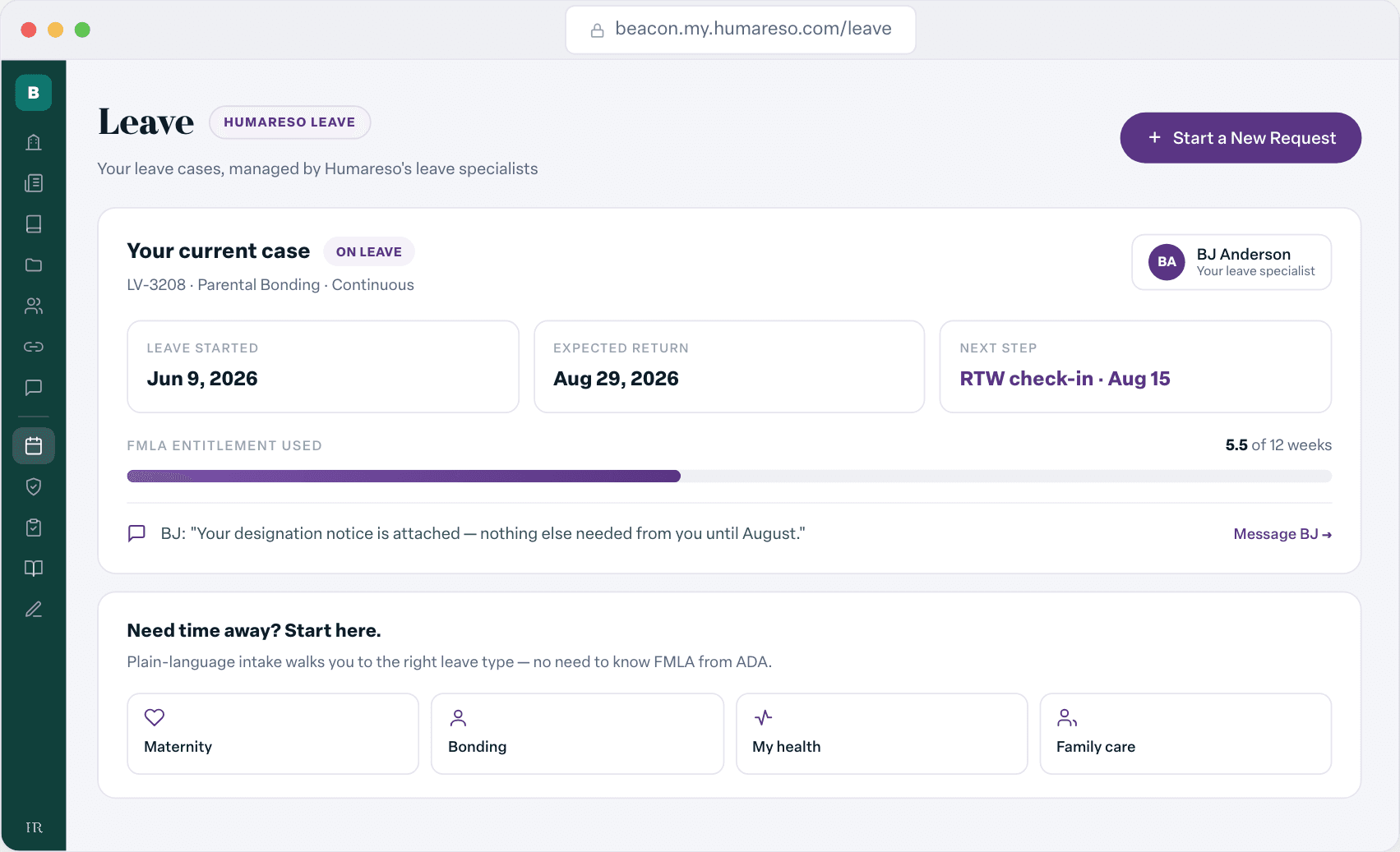The image size is (1400, 852).
Task: Open the open-book icon in sidebar
Action: (x=34, y=569)
